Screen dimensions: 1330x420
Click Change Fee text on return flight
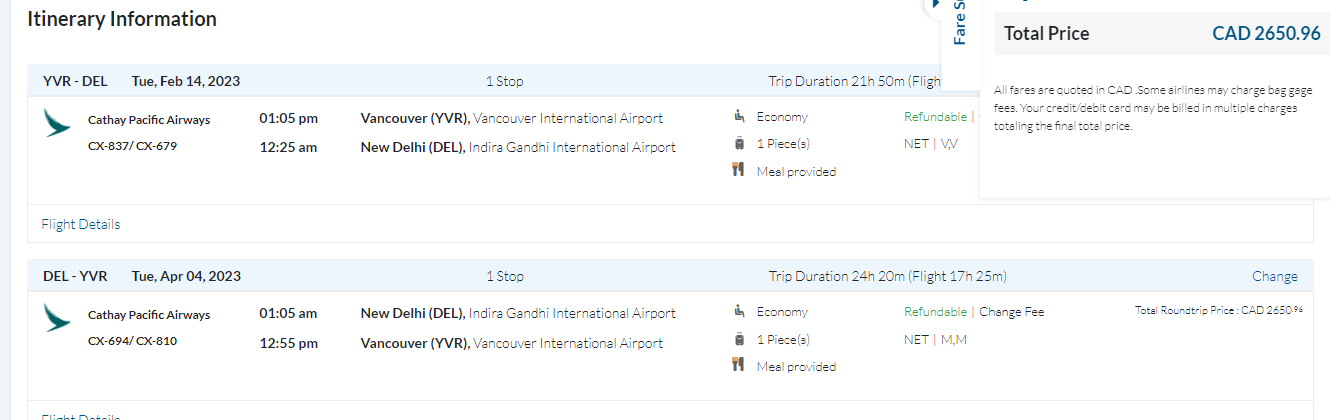[x=1011, y=312]
